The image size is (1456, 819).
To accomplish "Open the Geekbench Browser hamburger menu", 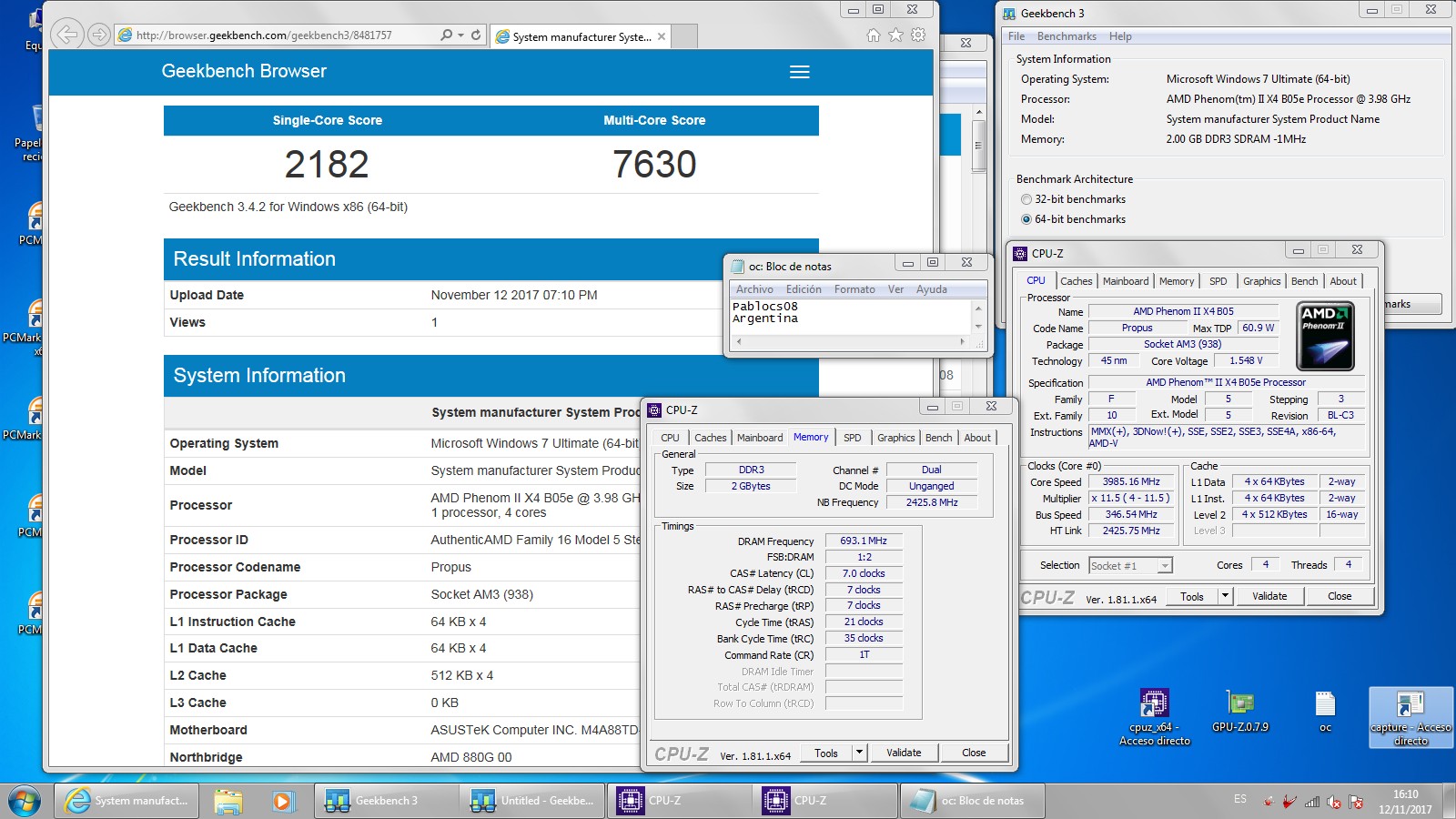I will 799,72.
